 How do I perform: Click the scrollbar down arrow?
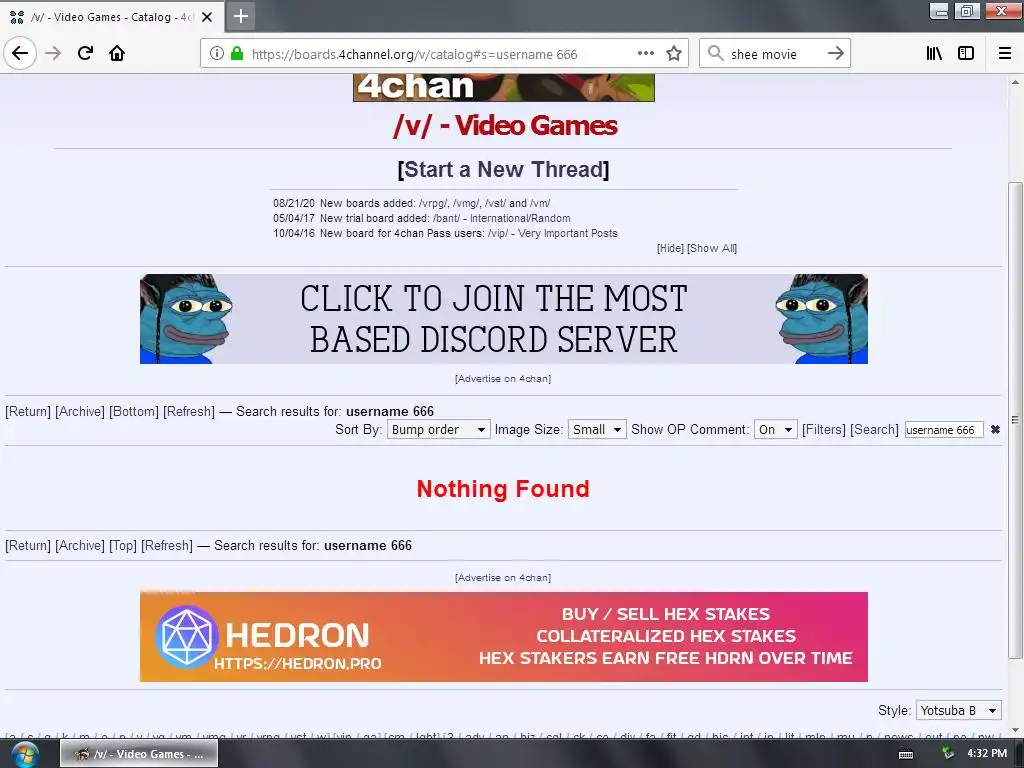pos(1015,730)
